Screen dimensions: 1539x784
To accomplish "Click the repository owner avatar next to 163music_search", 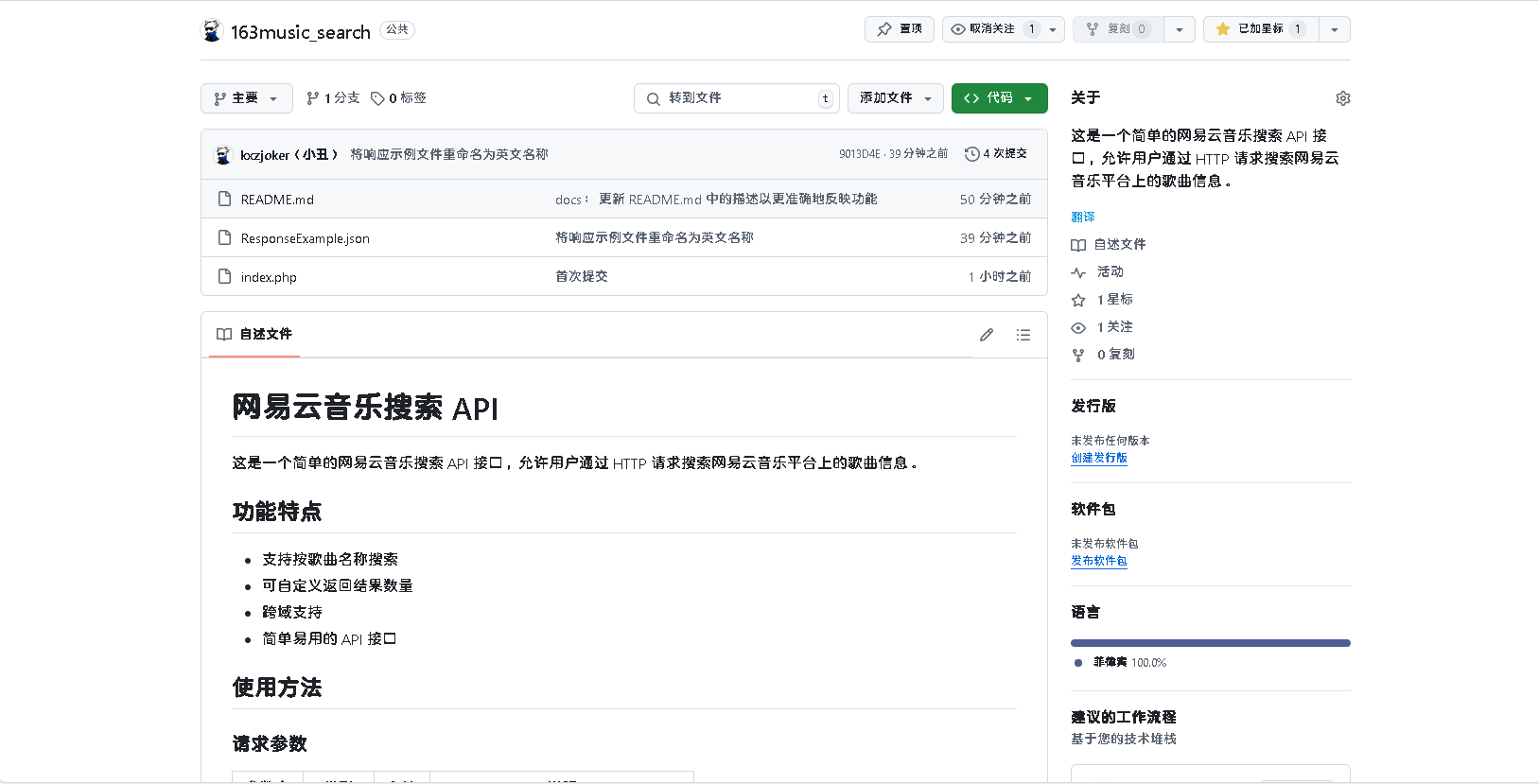I will pos(212,30).
